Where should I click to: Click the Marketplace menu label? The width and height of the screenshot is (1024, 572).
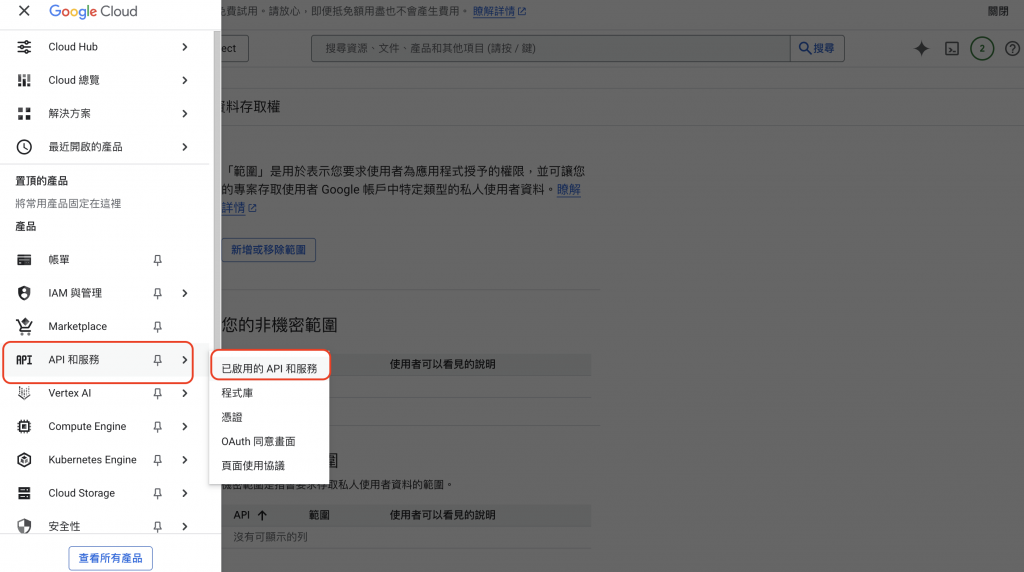[x=78, y=326]
